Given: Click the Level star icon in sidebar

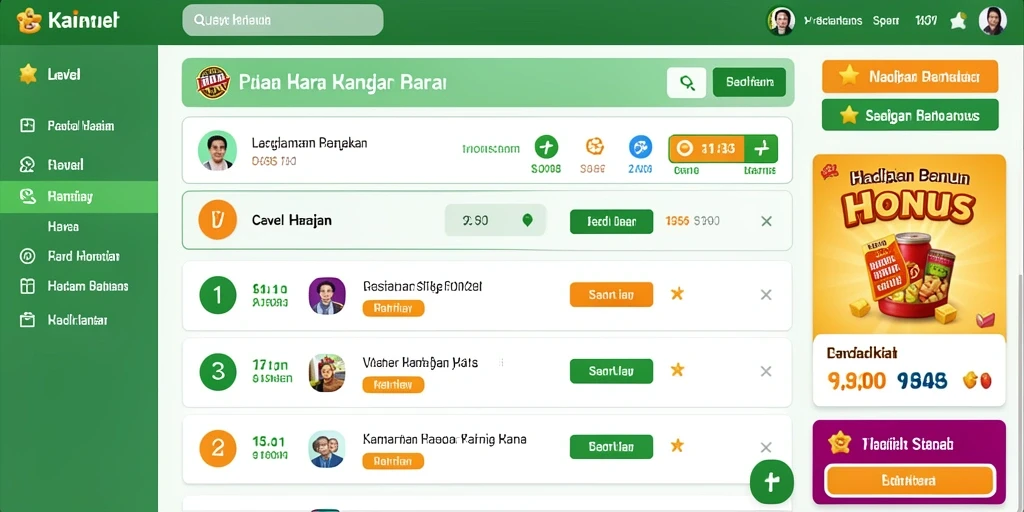Looking at the screenshot, I should point(27,74).
